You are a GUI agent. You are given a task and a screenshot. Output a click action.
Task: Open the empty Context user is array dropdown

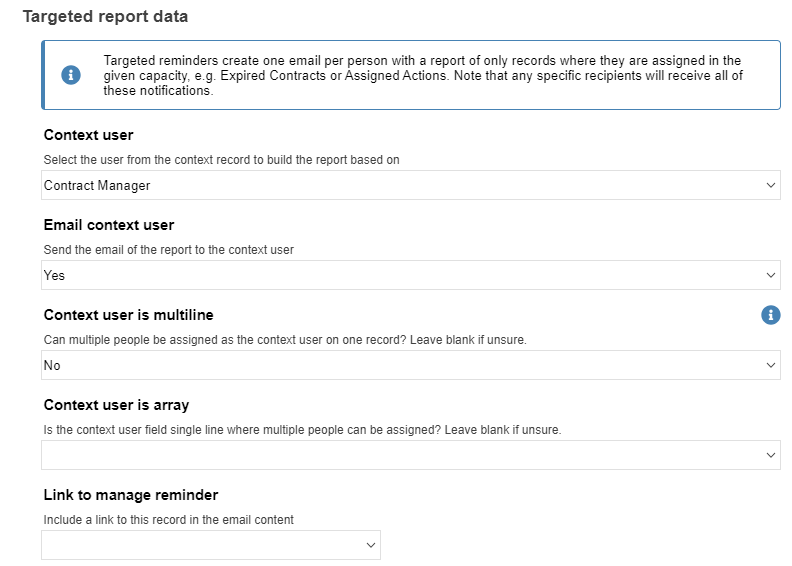(x=411, y=455)
